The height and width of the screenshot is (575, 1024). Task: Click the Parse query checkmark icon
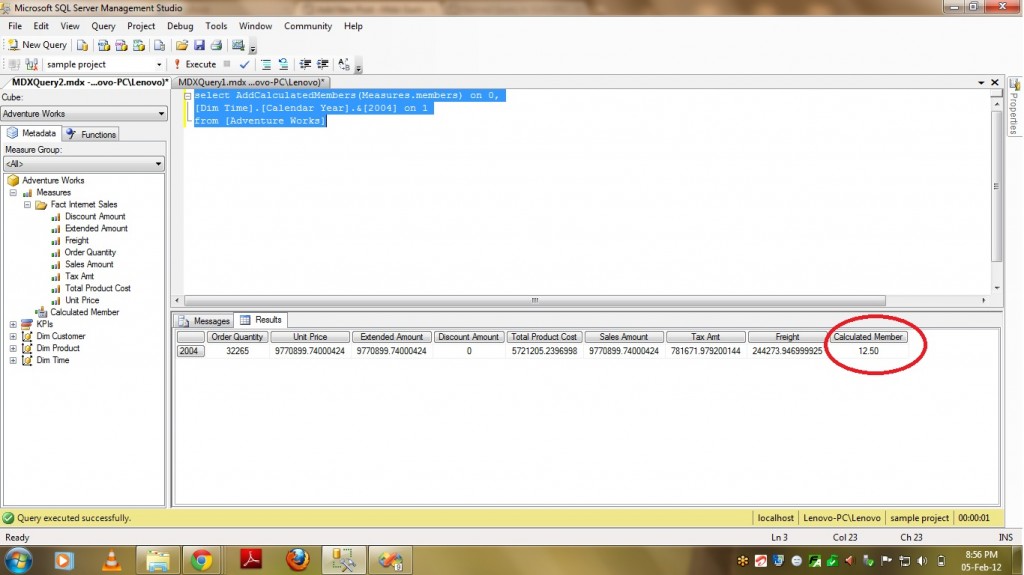245,64
